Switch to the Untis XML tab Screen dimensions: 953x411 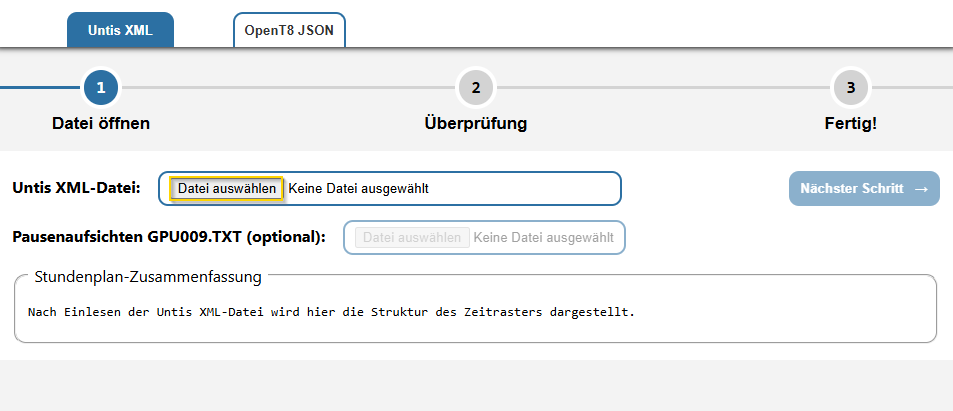click(x=120, y=30)
